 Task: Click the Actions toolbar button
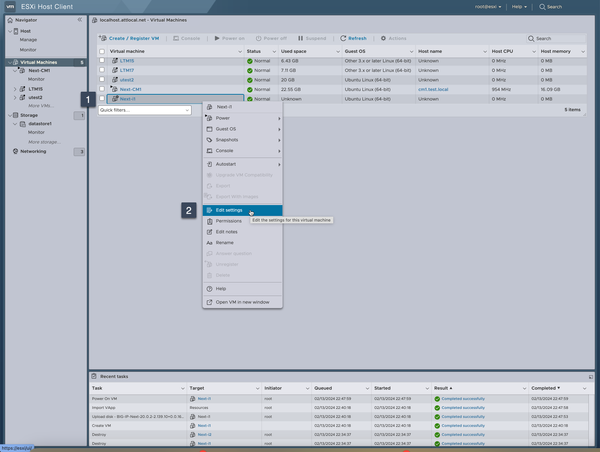tap(393, 38)
